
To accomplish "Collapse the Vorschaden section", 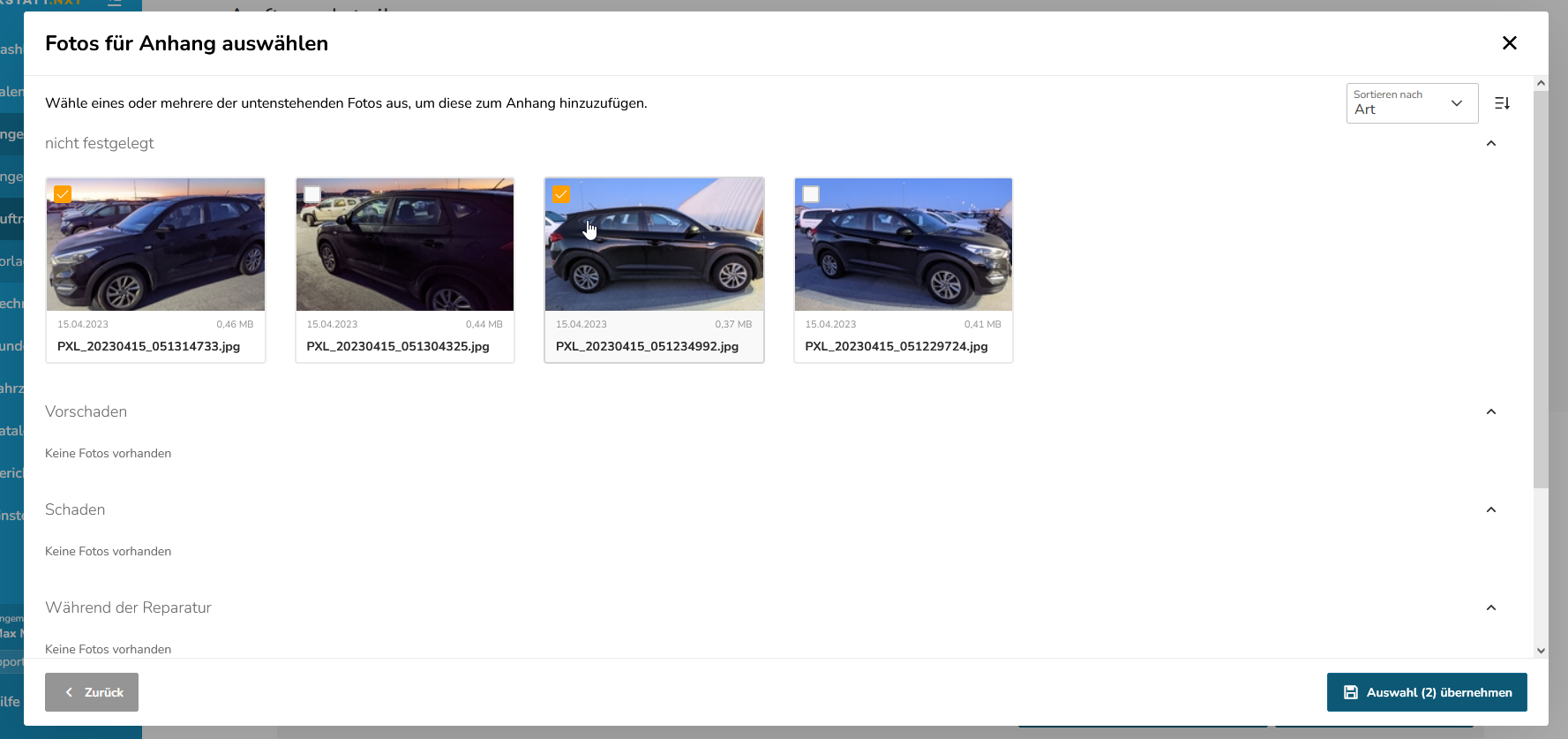I will (x=1491, y=411).
